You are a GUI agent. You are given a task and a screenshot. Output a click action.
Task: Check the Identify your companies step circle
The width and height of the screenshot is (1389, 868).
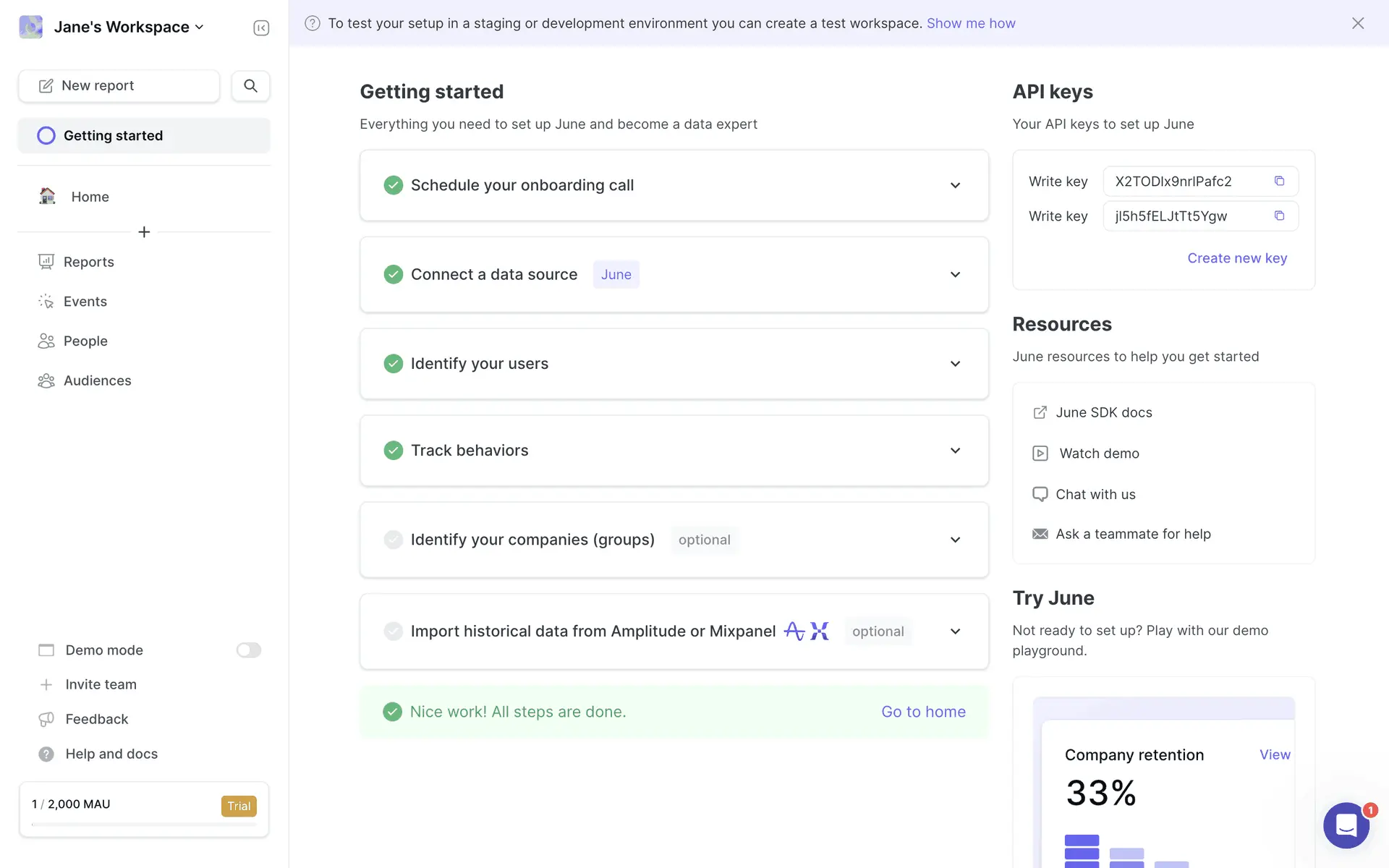393,540
